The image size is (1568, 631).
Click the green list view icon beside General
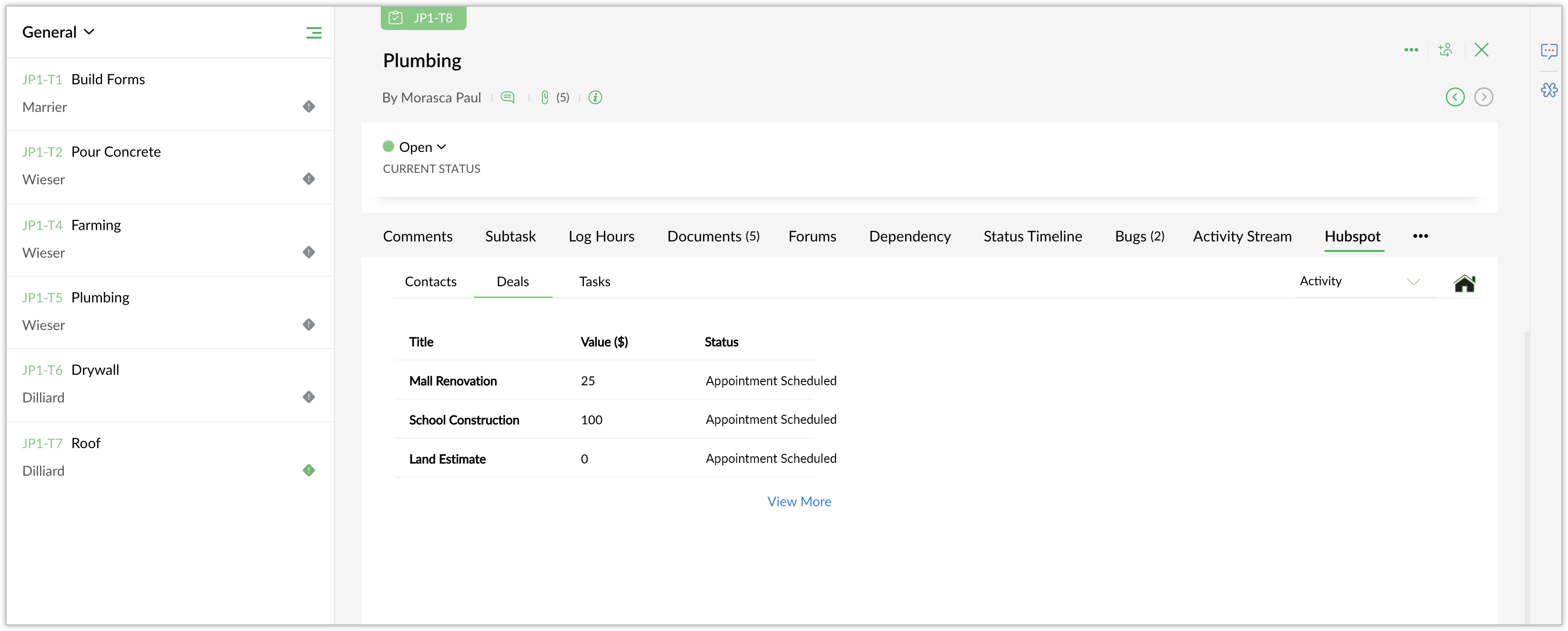pos(314,33)
